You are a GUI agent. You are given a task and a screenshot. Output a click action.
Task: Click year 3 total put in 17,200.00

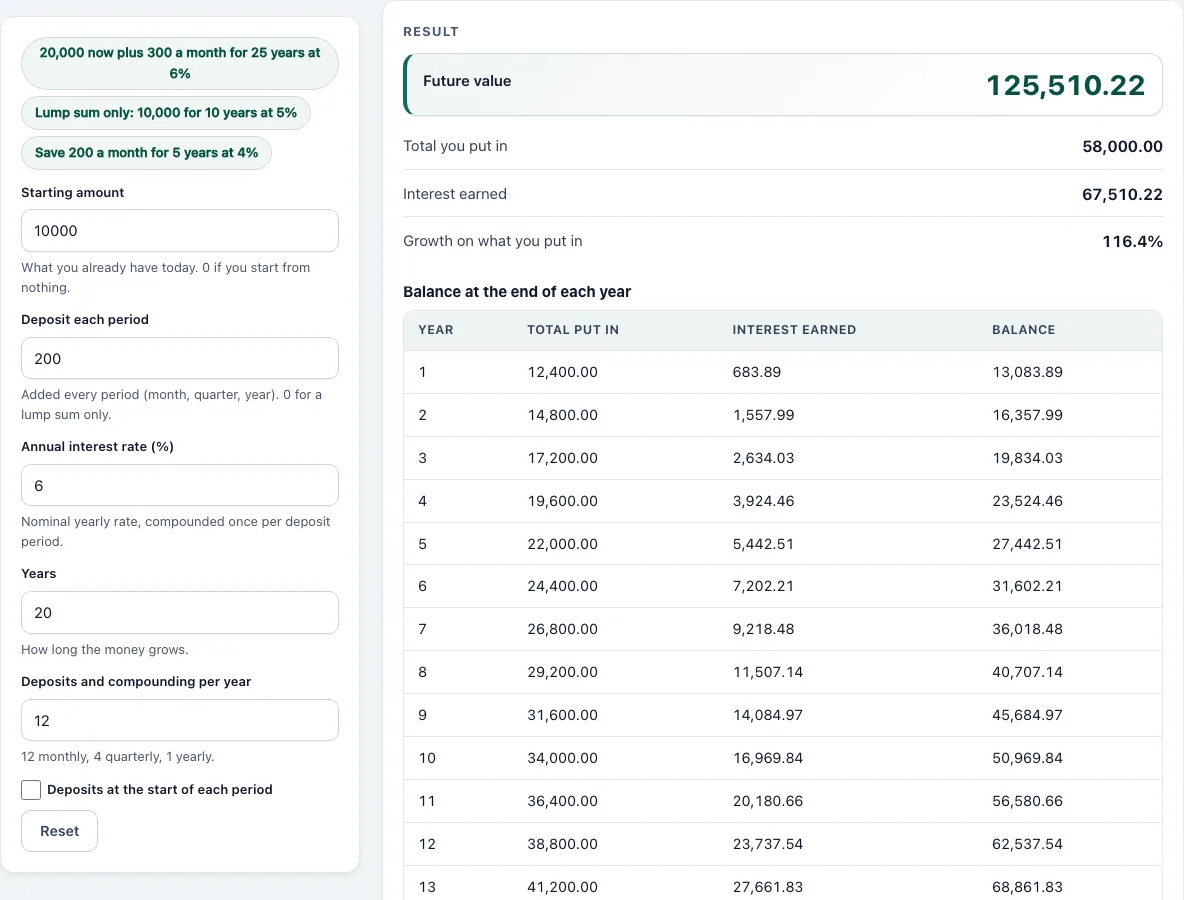tap(563, 458)
